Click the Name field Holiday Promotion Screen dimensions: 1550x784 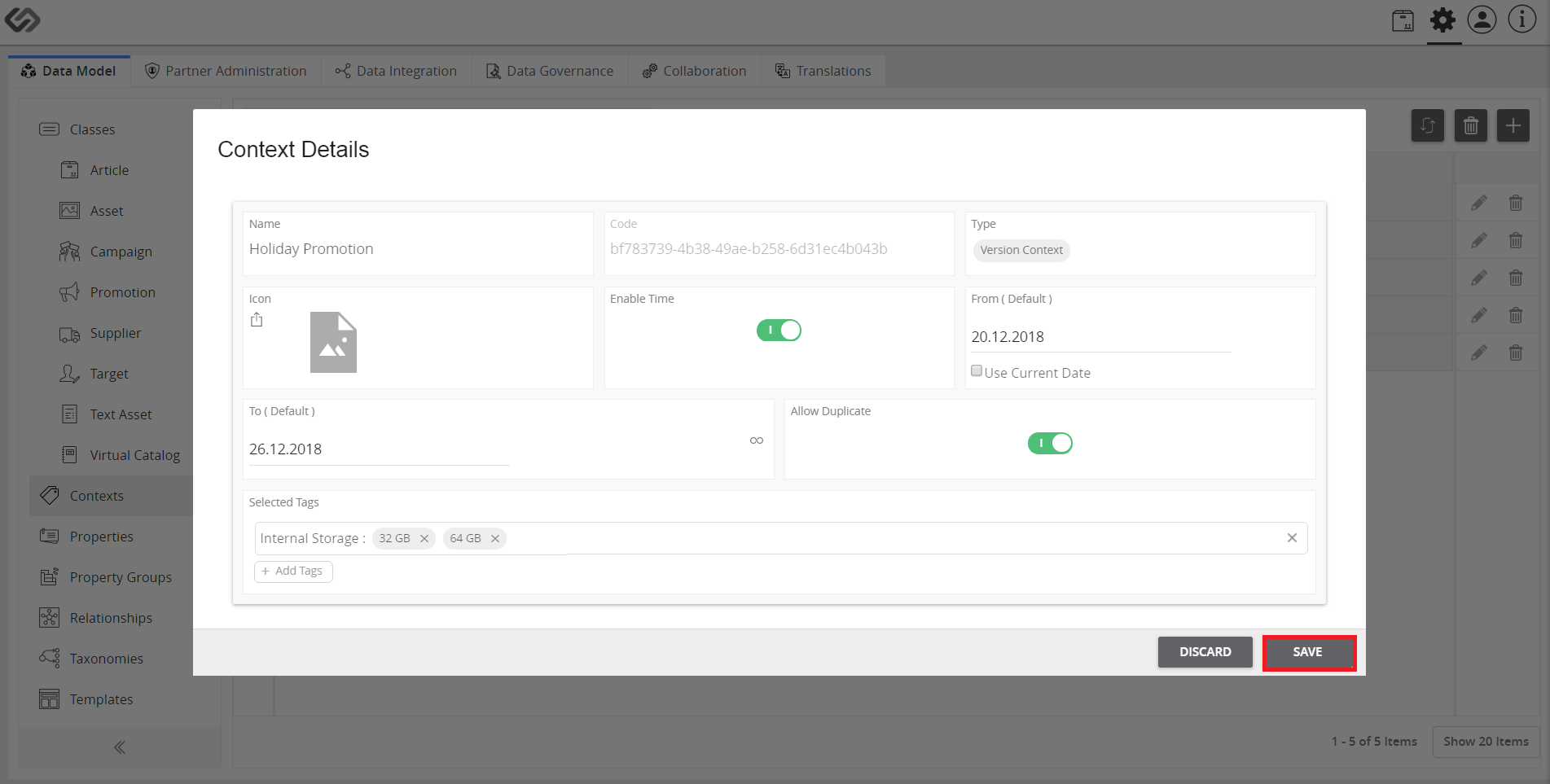coord(417,248)
